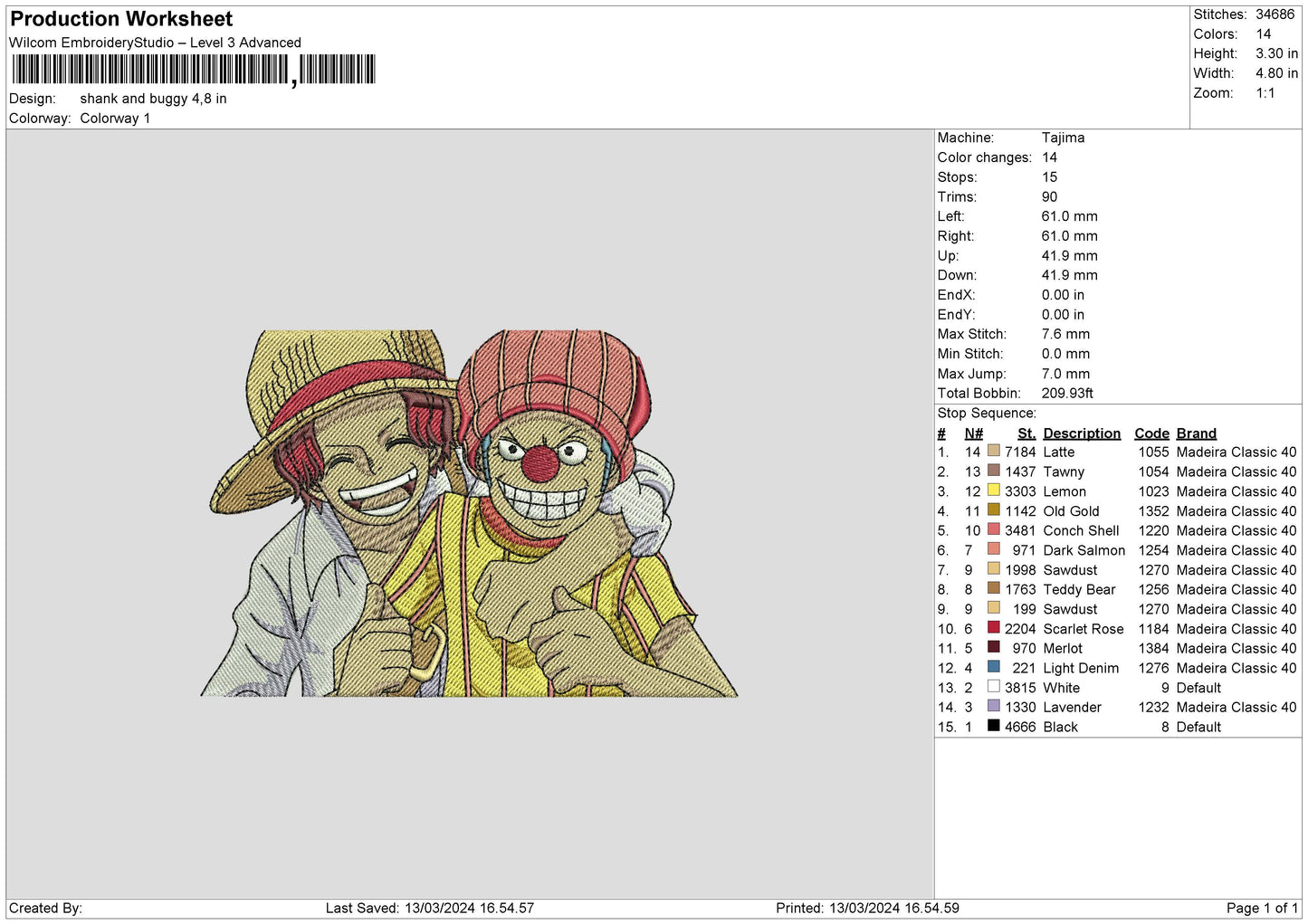Click the Zoom value 1:1
Image resolution: width=1308 pixels, height=924 pixels.
tap(1265, 93)
